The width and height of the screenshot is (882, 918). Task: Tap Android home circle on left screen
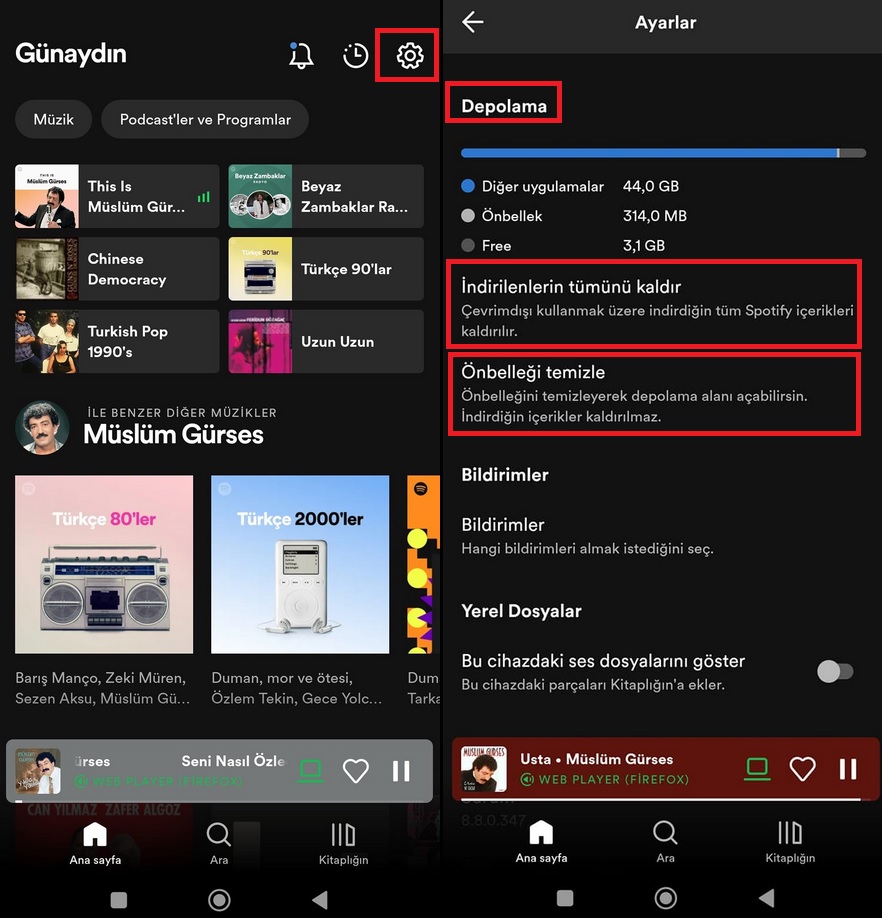(x=219, y=900)
